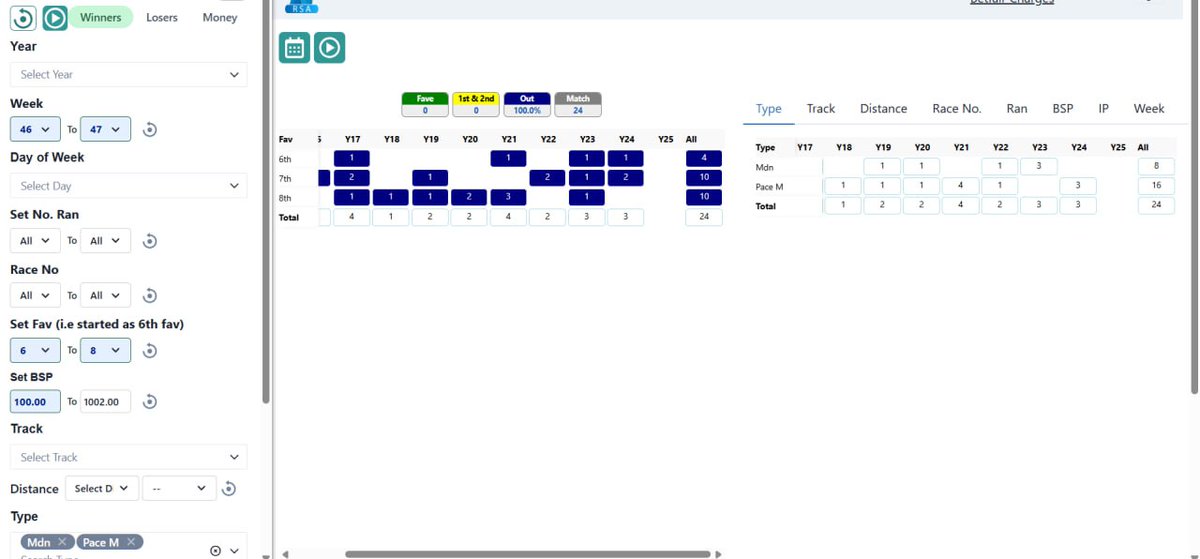Reset the Set Fav range filter
Viewport: 1200px width, 559px height.
[150, 351]
